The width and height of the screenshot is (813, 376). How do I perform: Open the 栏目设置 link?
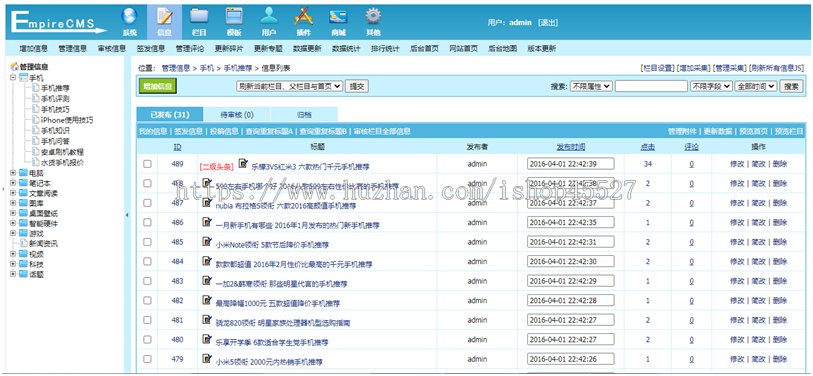point(657,68)
